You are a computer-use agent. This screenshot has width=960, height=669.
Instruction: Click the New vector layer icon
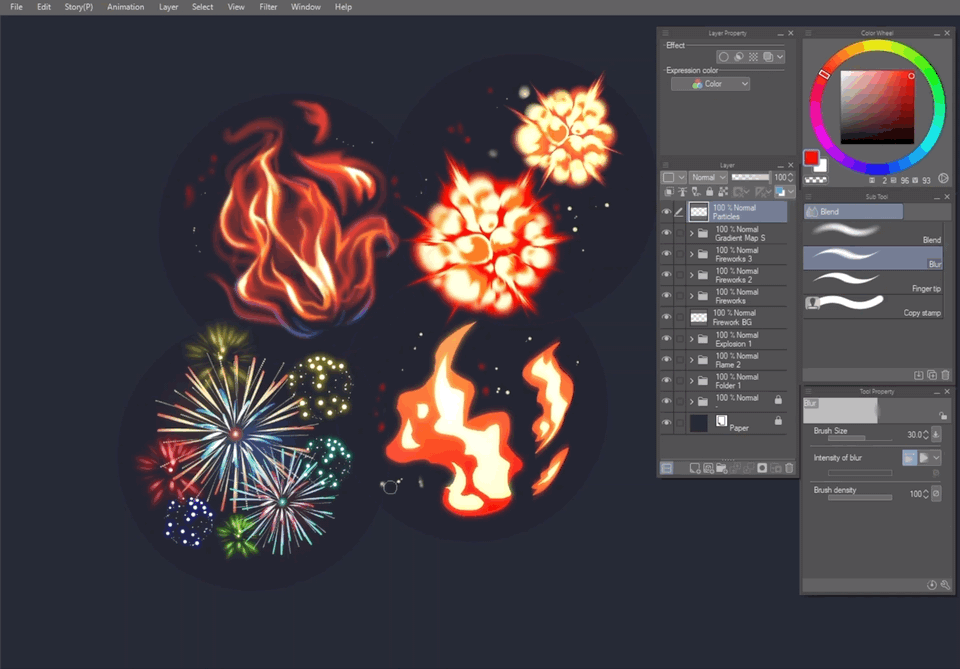click(708, 468)
